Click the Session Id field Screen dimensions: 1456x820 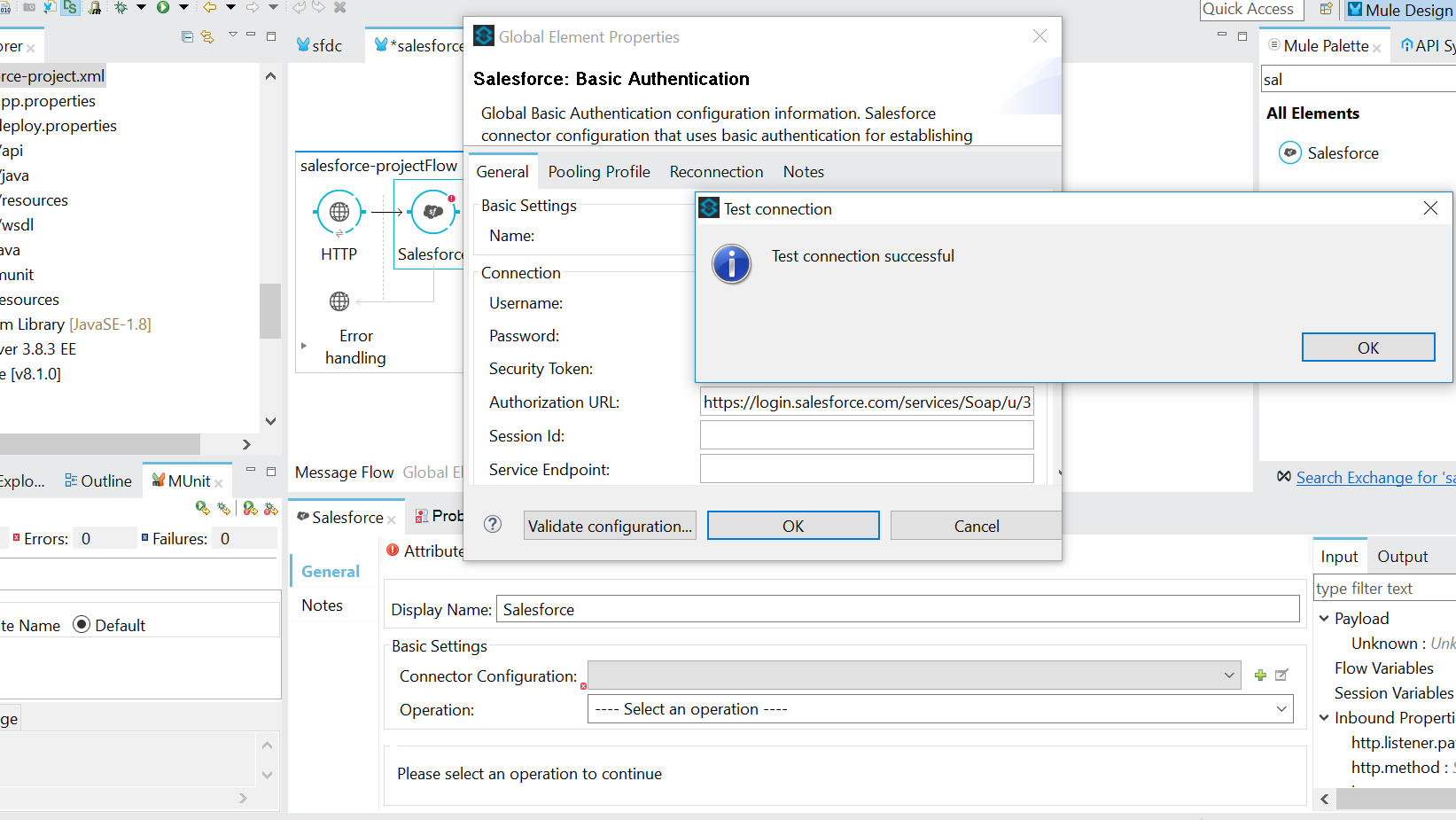[867, 435]
